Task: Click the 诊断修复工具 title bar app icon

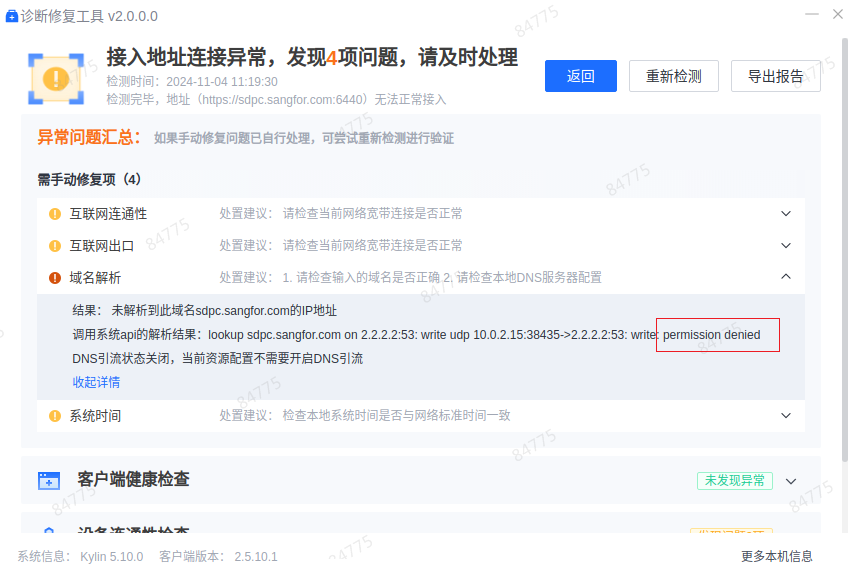Action: coord(12,17)
